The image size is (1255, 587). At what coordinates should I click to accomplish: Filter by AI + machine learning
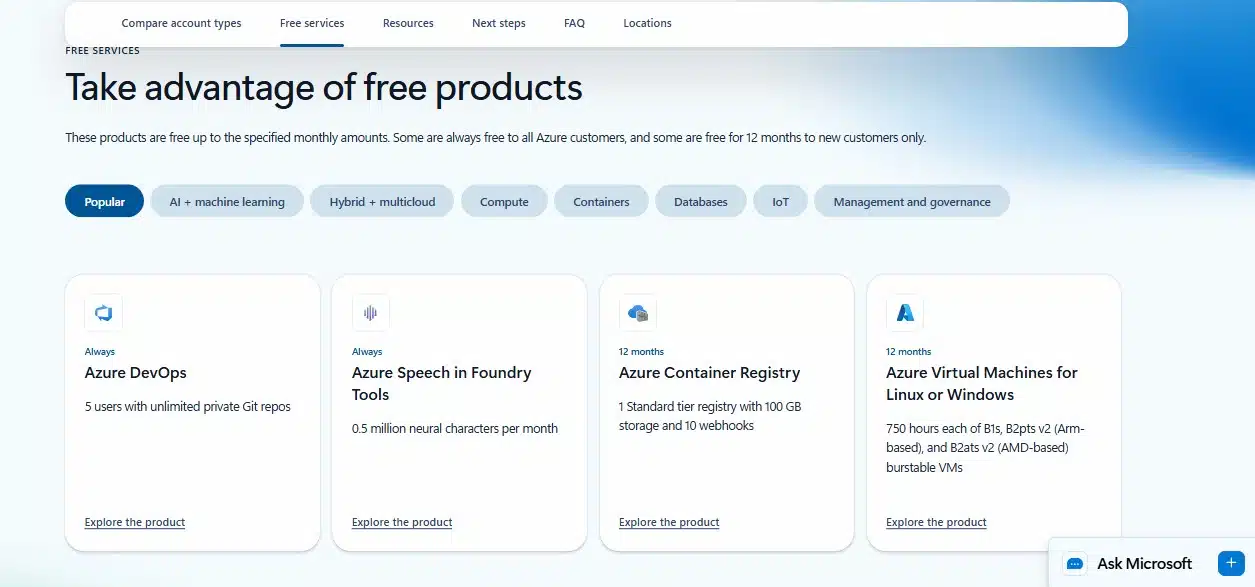227,201
